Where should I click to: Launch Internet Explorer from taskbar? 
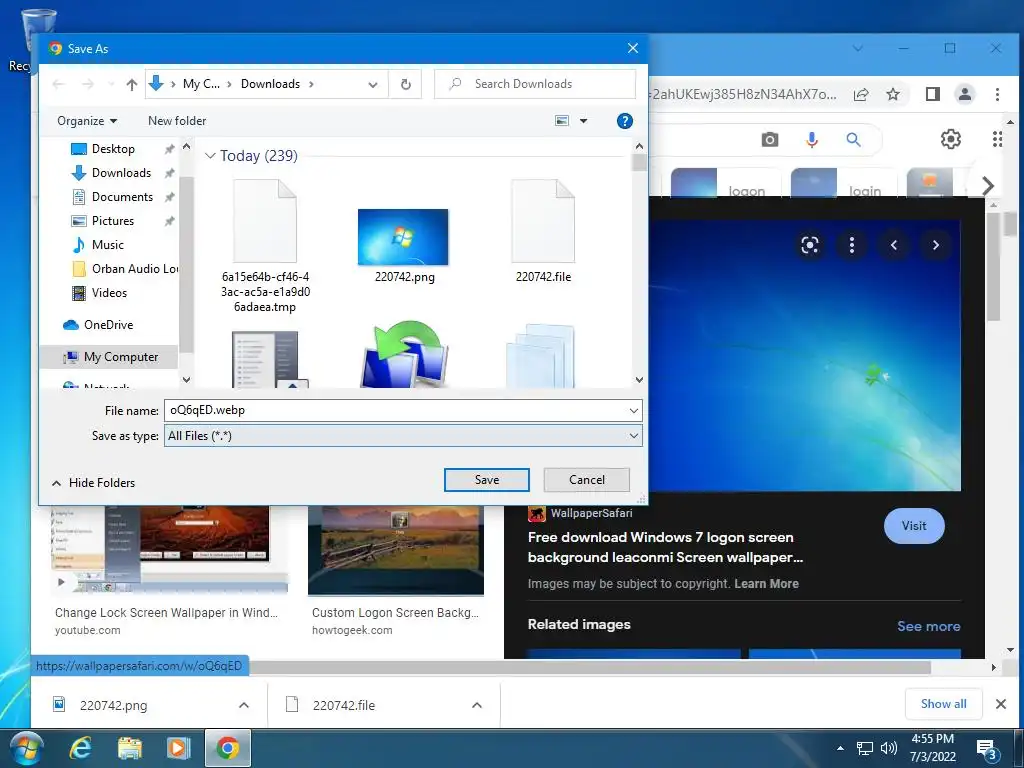tap(80, 748)
